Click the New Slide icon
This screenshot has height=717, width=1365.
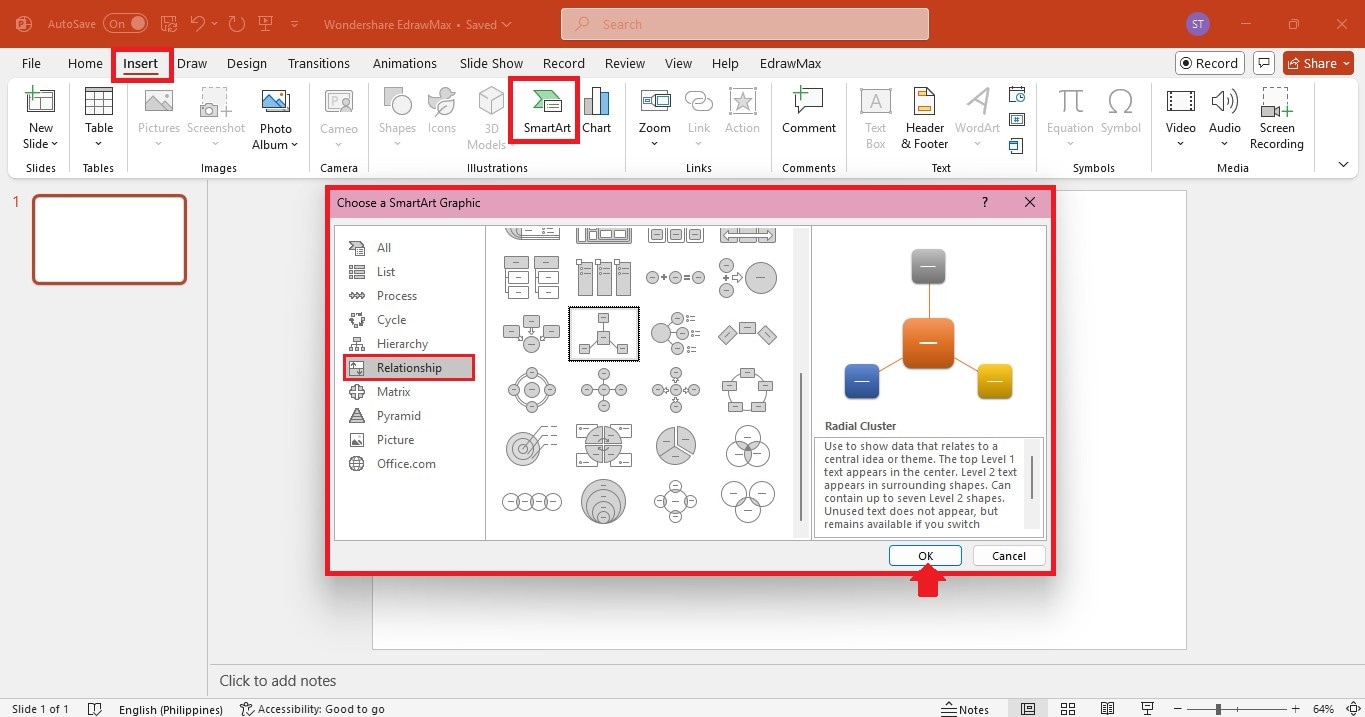[40, 102]
